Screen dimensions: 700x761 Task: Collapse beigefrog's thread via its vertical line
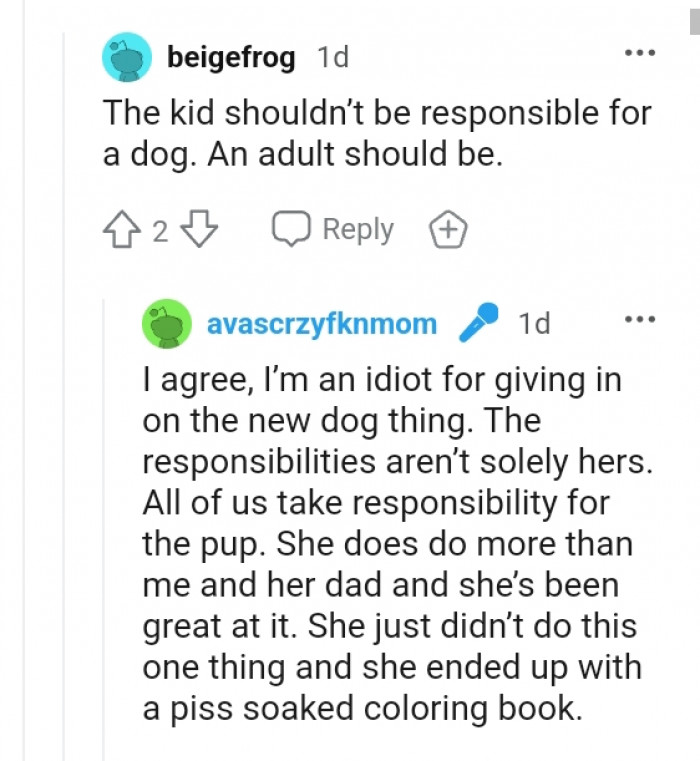65,400
